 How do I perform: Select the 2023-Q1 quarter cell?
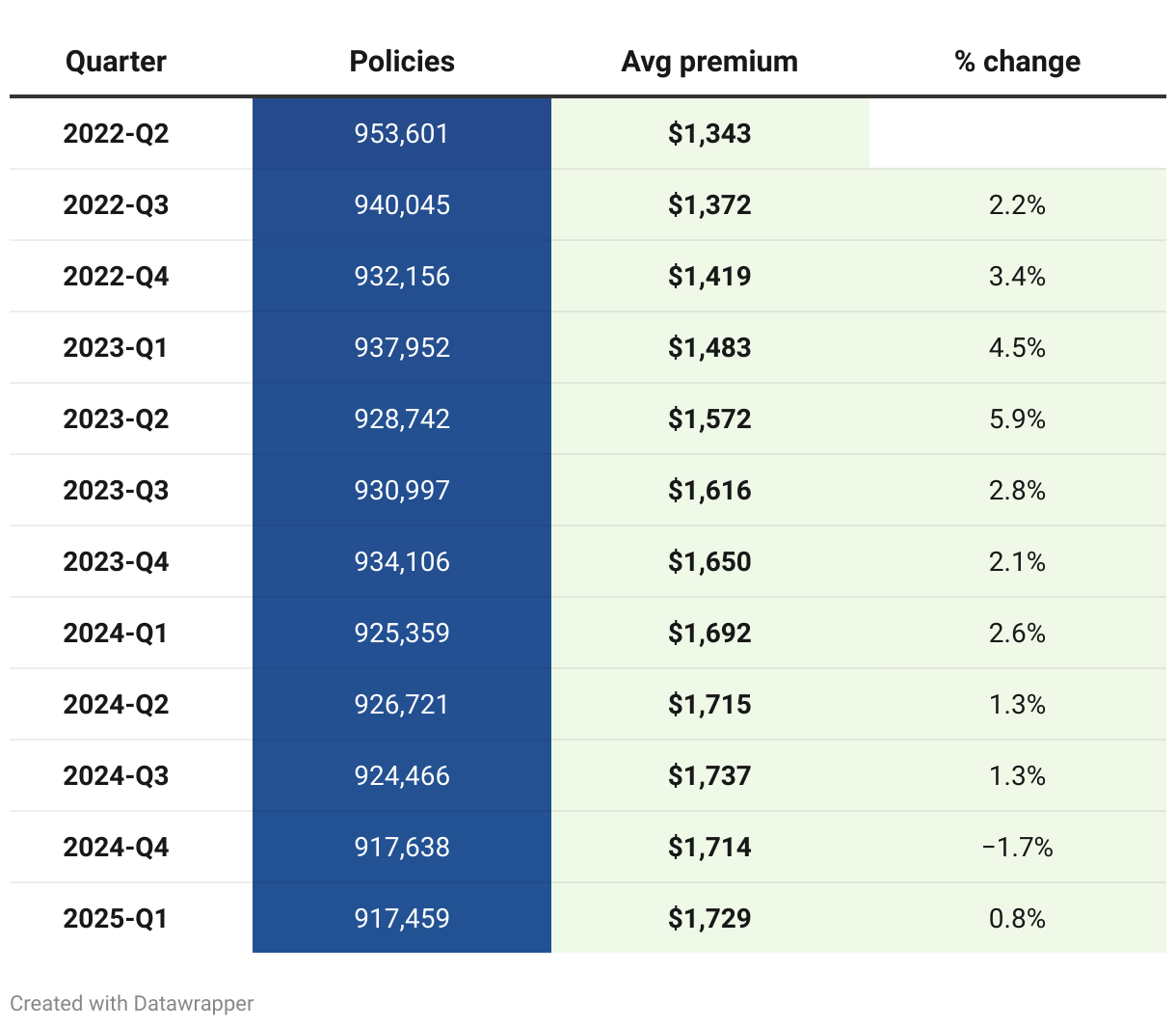(x=116, y=347)
